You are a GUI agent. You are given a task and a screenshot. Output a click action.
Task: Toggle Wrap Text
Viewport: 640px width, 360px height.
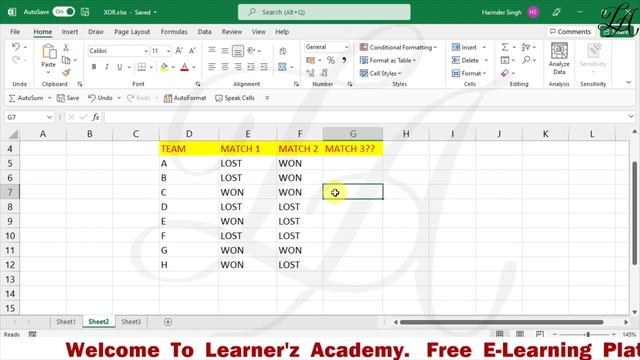point(282,51)
